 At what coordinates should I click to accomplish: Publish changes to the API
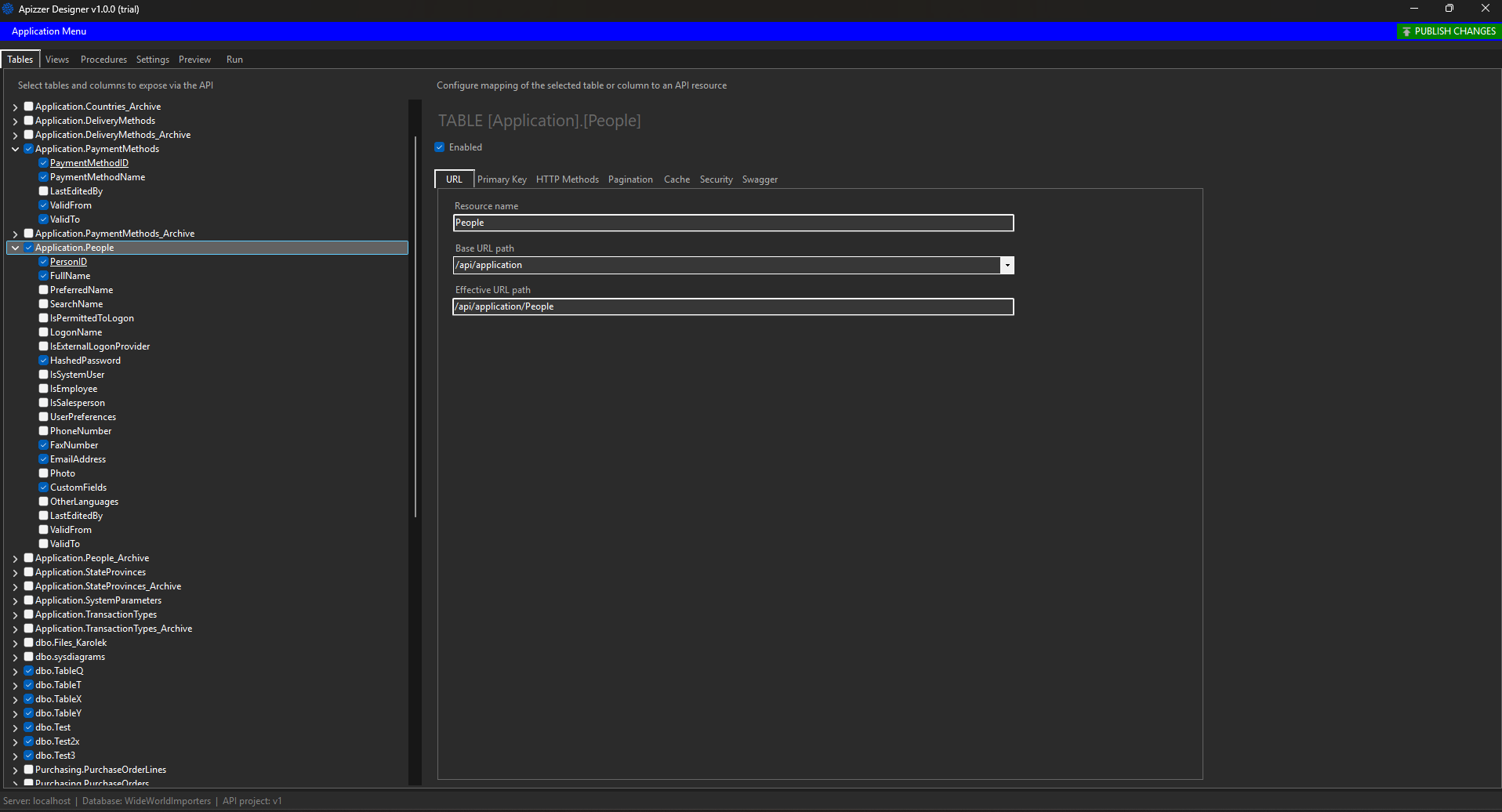pos(1448,31)
